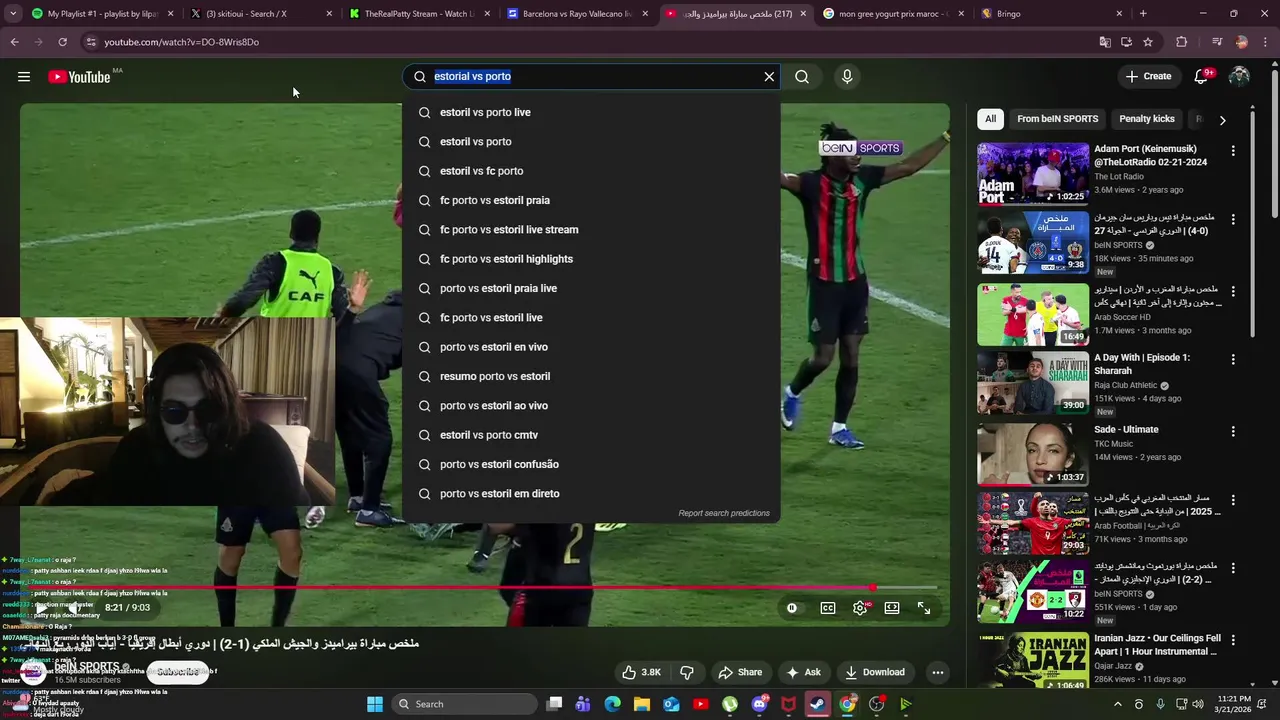The image size is (1280, 720).
Task: Choose suggestion fc porto vs estoril highlights
Action: click(591, 259)
